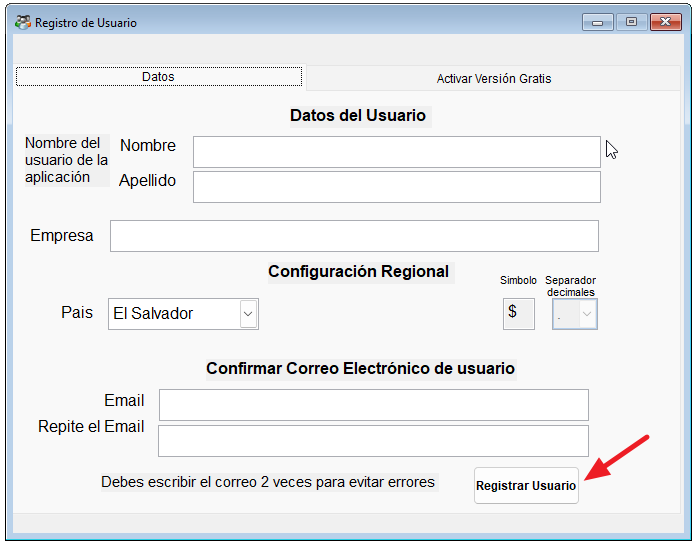Click the Configuración Regional heading
Viewport: 698px width, 544px height.
click(359, 272)
